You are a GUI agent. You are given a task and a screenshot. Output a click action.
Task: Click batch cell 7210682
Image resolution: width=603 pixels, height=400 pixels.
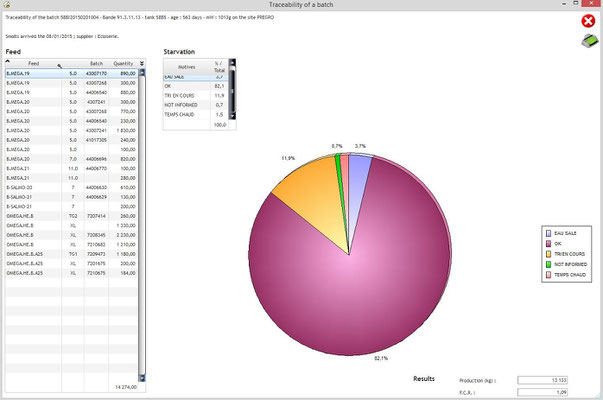click(x=96, y=245)
